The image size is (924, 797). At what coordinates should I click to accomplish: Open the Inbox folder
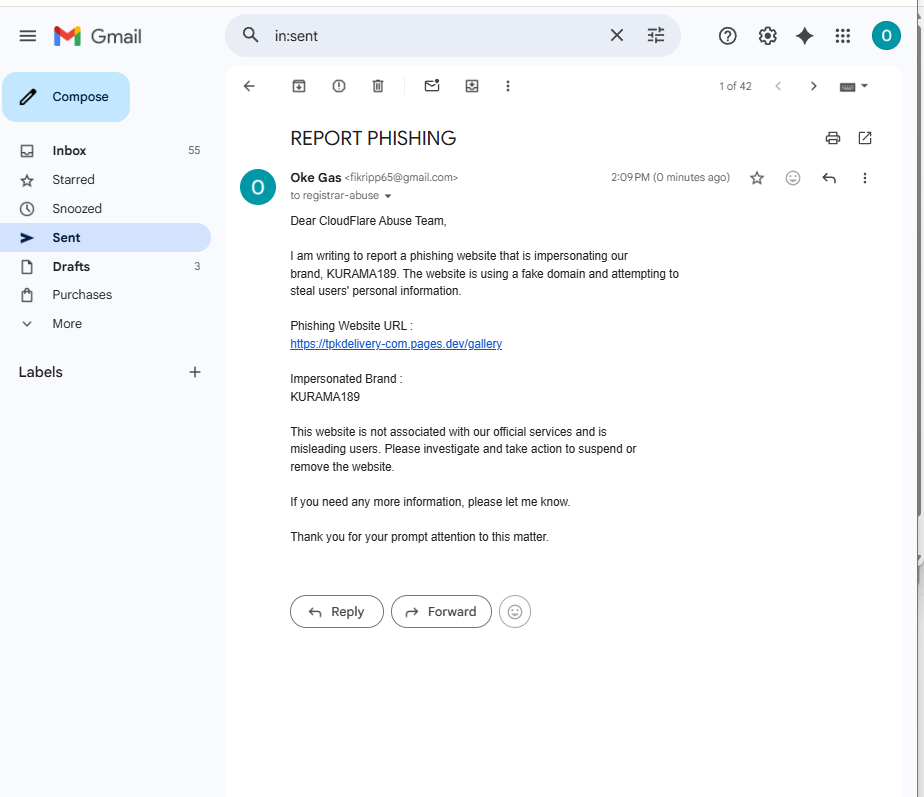(105, 150)
